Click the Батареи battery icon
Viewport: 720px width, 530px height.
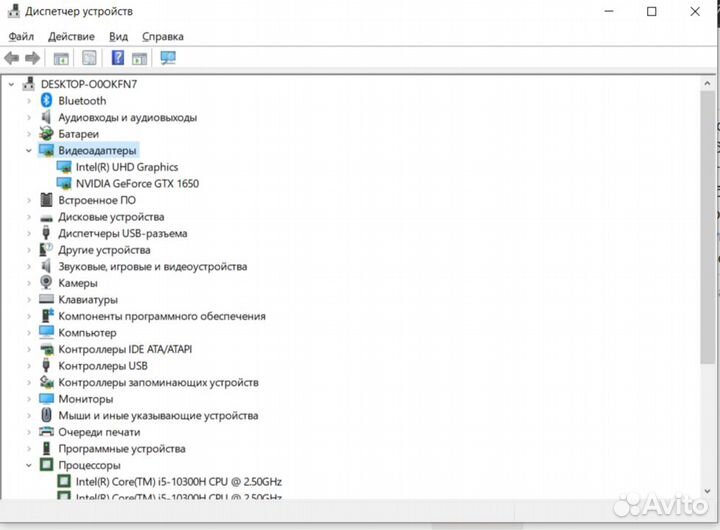click(x=47, y=134)
